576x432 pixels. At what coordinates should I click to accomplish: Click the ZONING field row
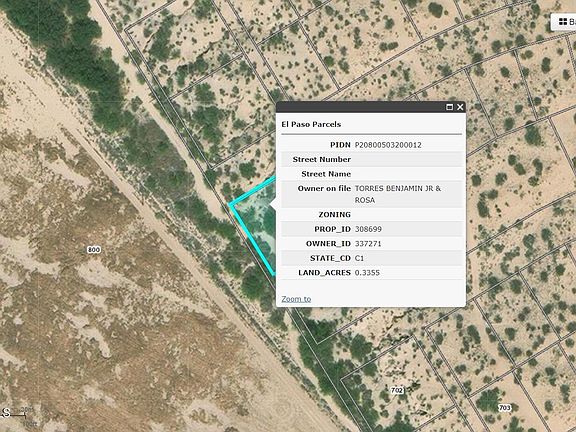click(x=372, y=215)
